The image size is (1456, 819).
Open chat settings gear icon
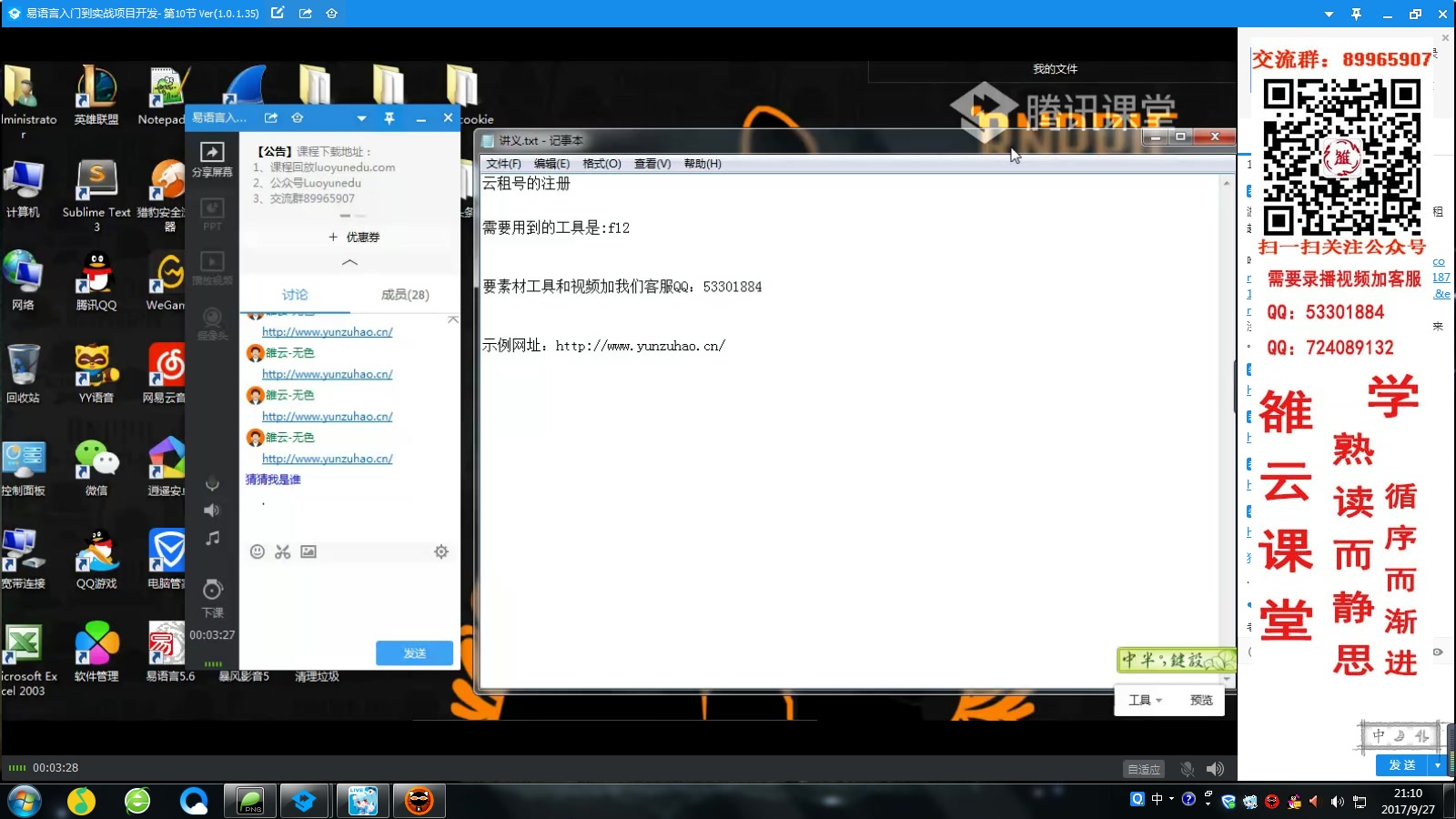click(441, 551)
